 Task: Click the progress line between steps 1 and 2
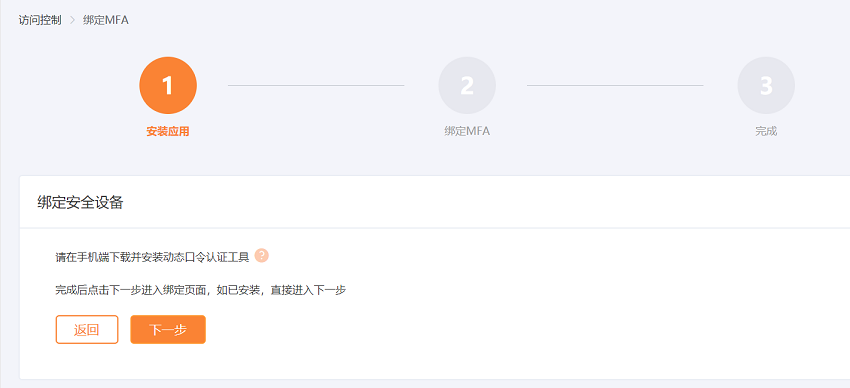click(x=316, y=85)
